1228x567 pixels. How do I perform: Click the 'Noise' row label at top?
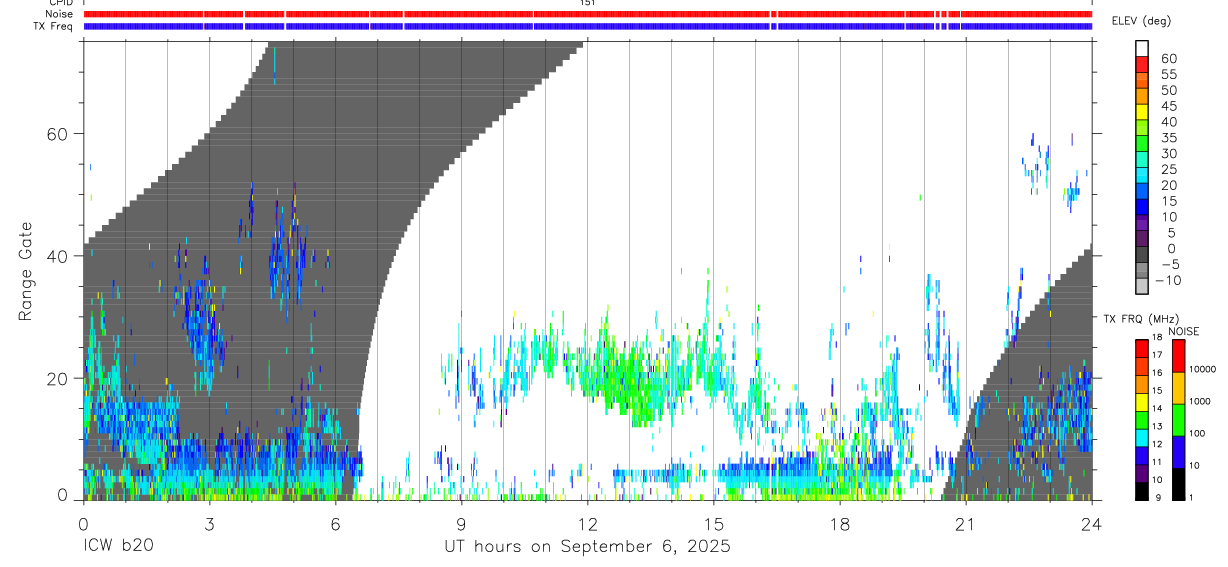(60, 14)
